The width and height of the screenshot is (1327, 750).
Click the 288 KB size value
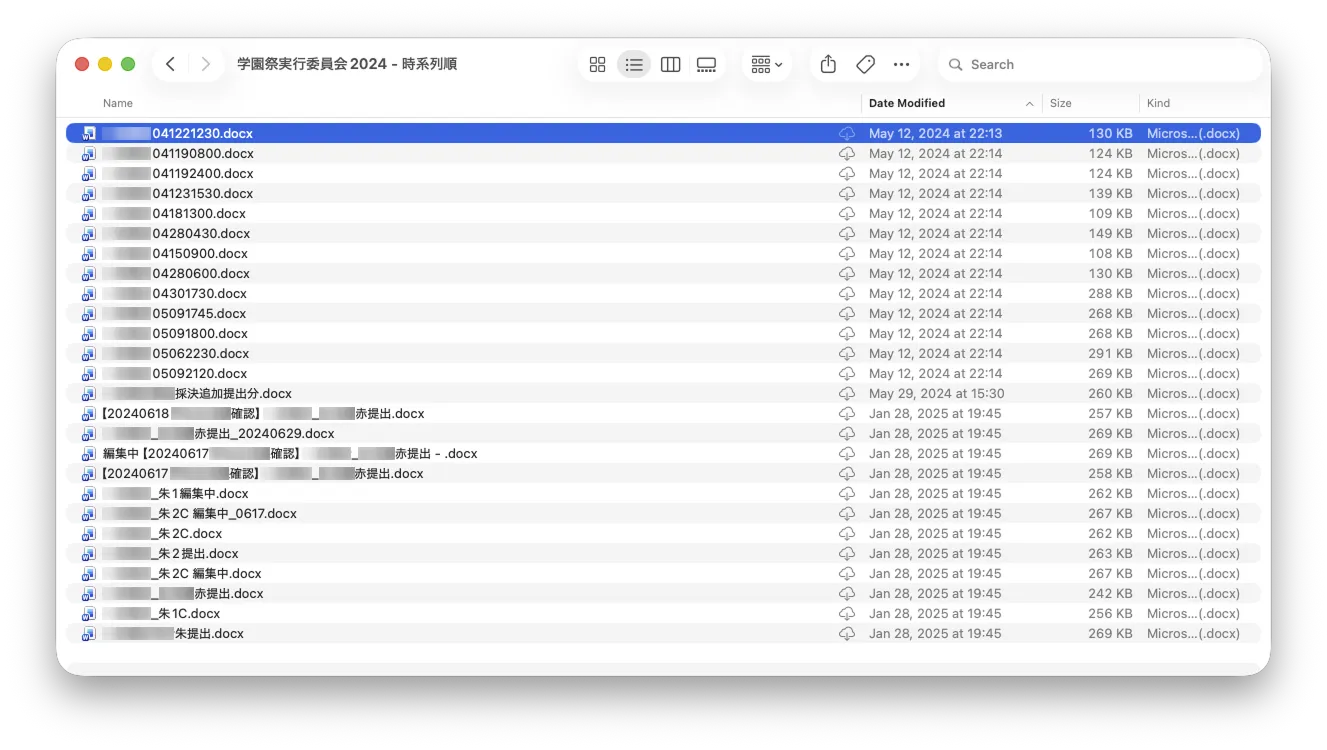[x=1110, y=293]
